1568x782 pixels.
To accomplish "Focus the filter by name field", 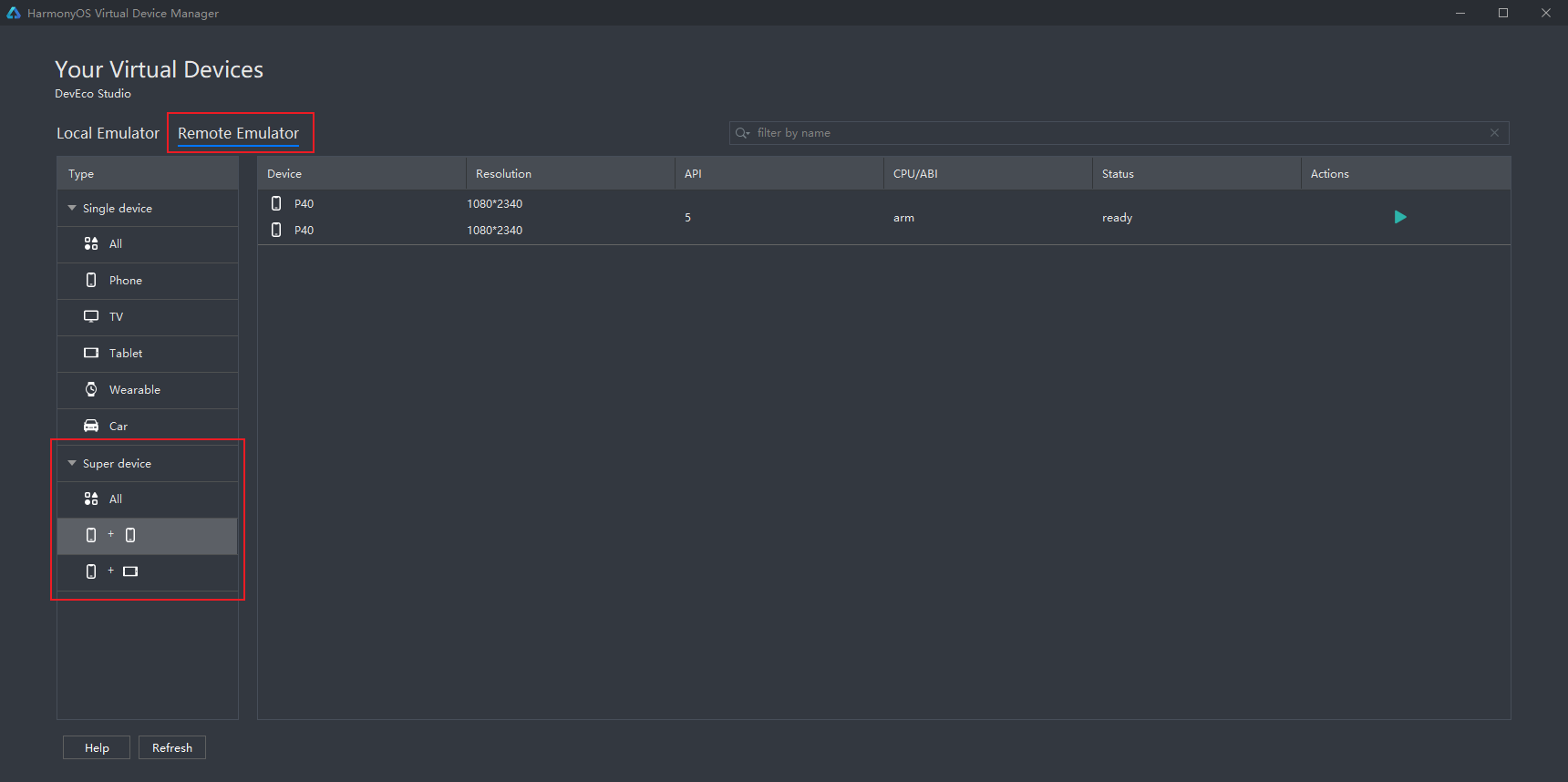I will (1112, 133).
